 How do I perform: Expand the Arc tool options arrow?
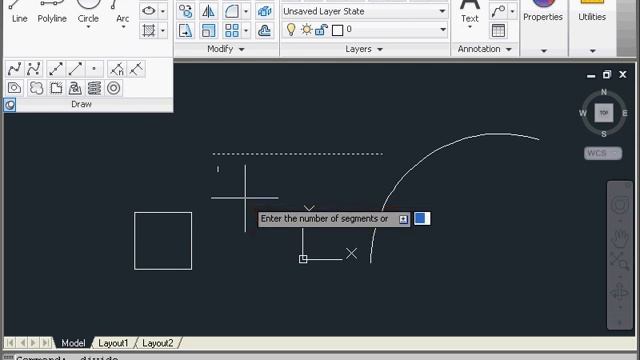point(123,27)
